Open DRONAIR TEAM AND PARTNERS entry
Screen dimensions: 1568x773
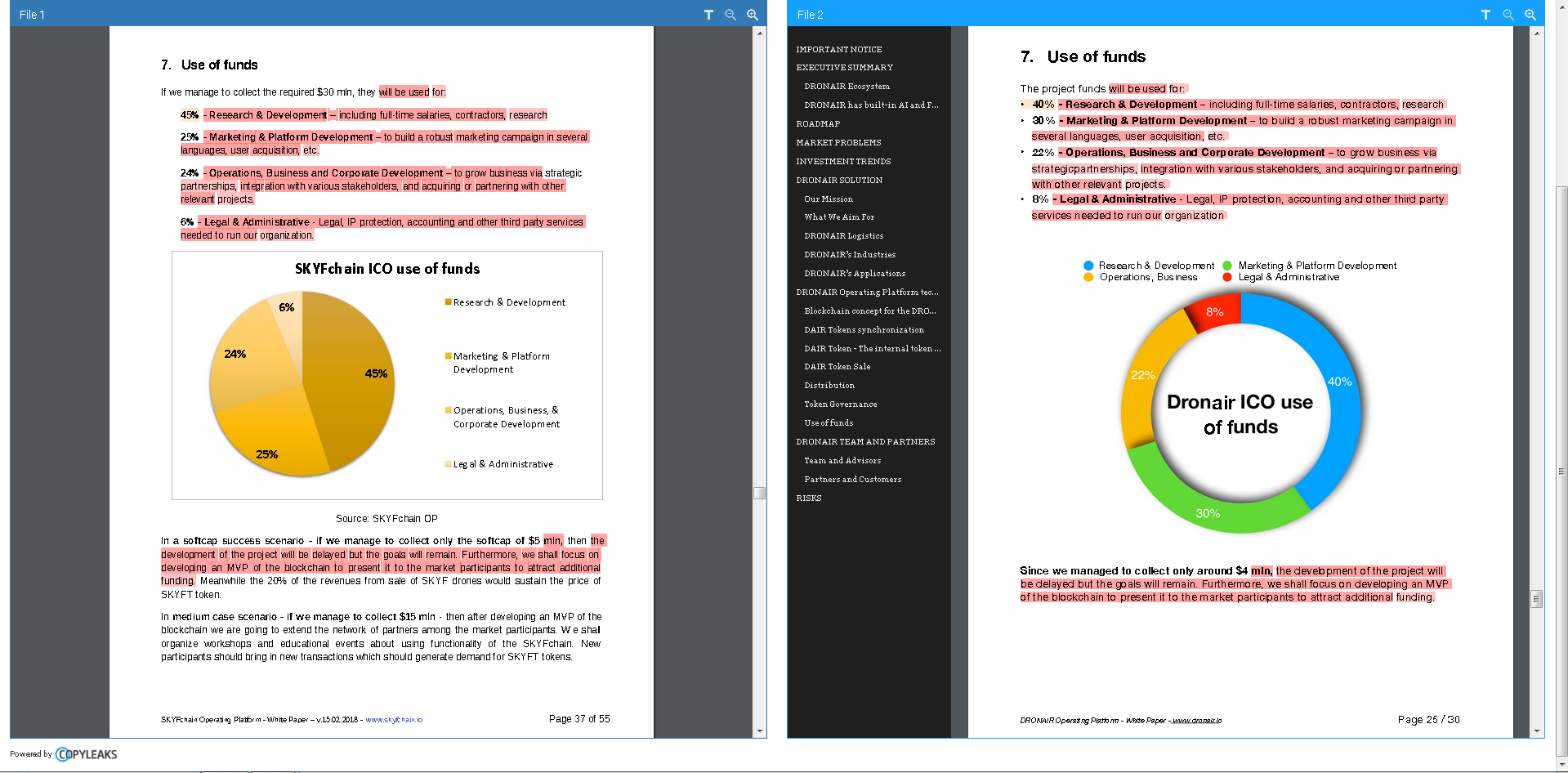[865, 442]
